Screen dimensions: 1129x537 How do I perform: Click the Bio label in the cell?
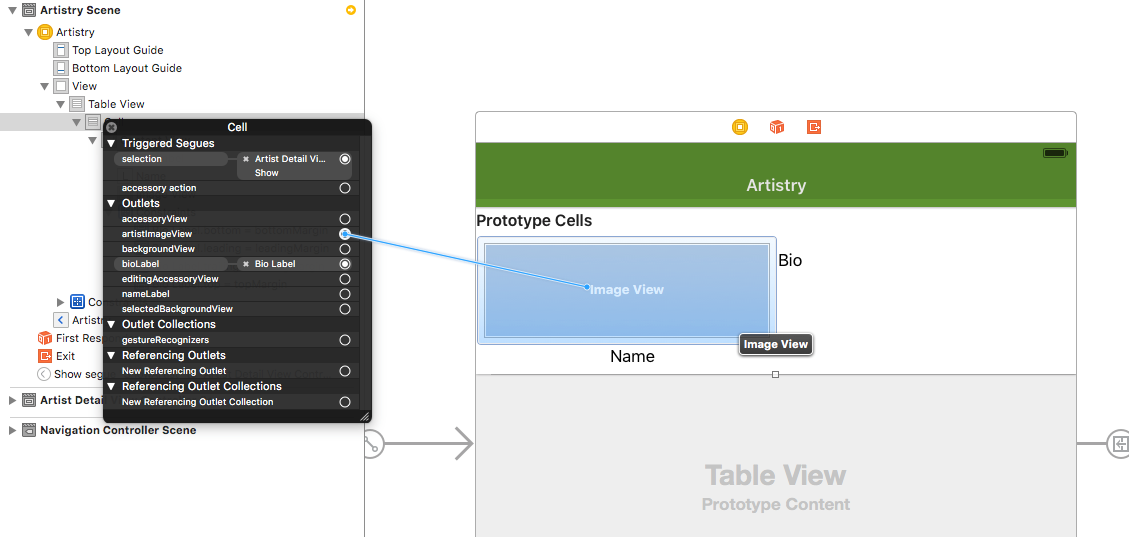click(790, 261)
